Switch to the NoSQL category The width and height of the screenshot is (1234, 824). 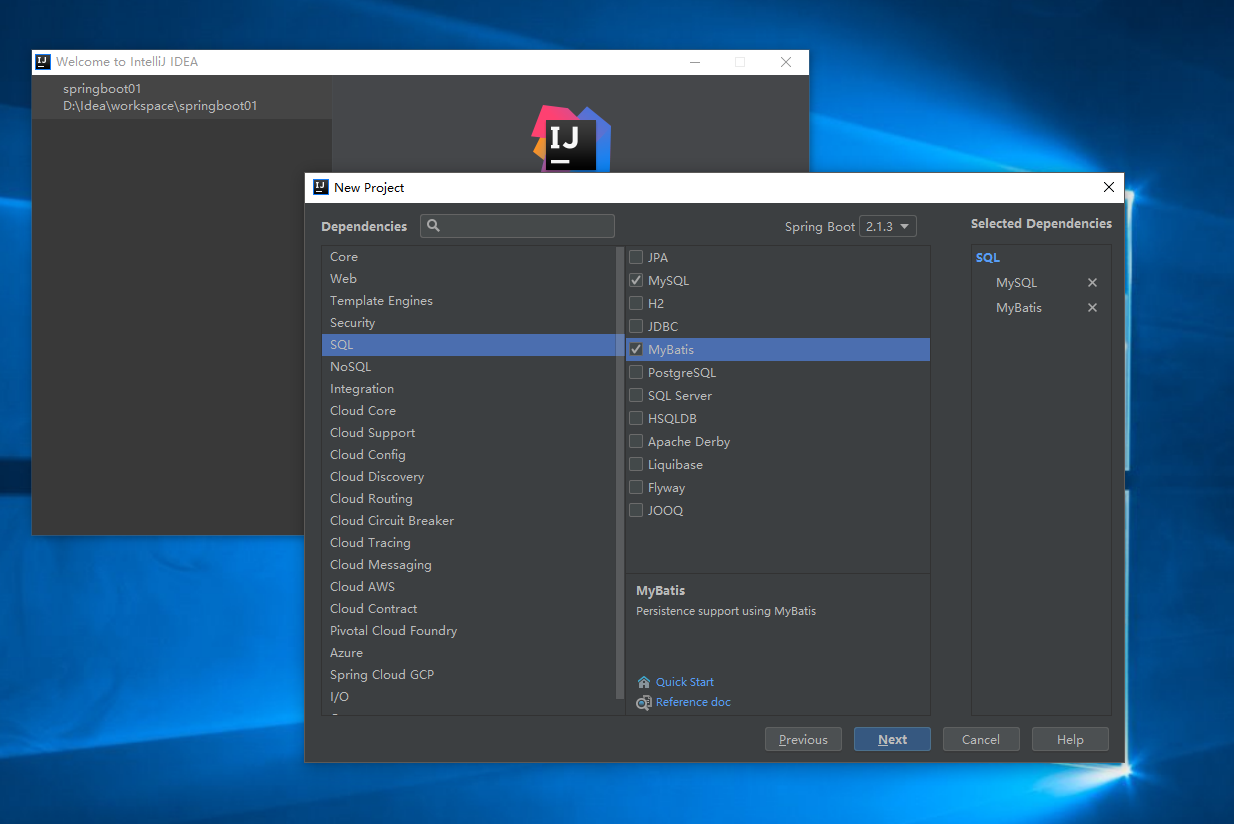click(468, 367)
